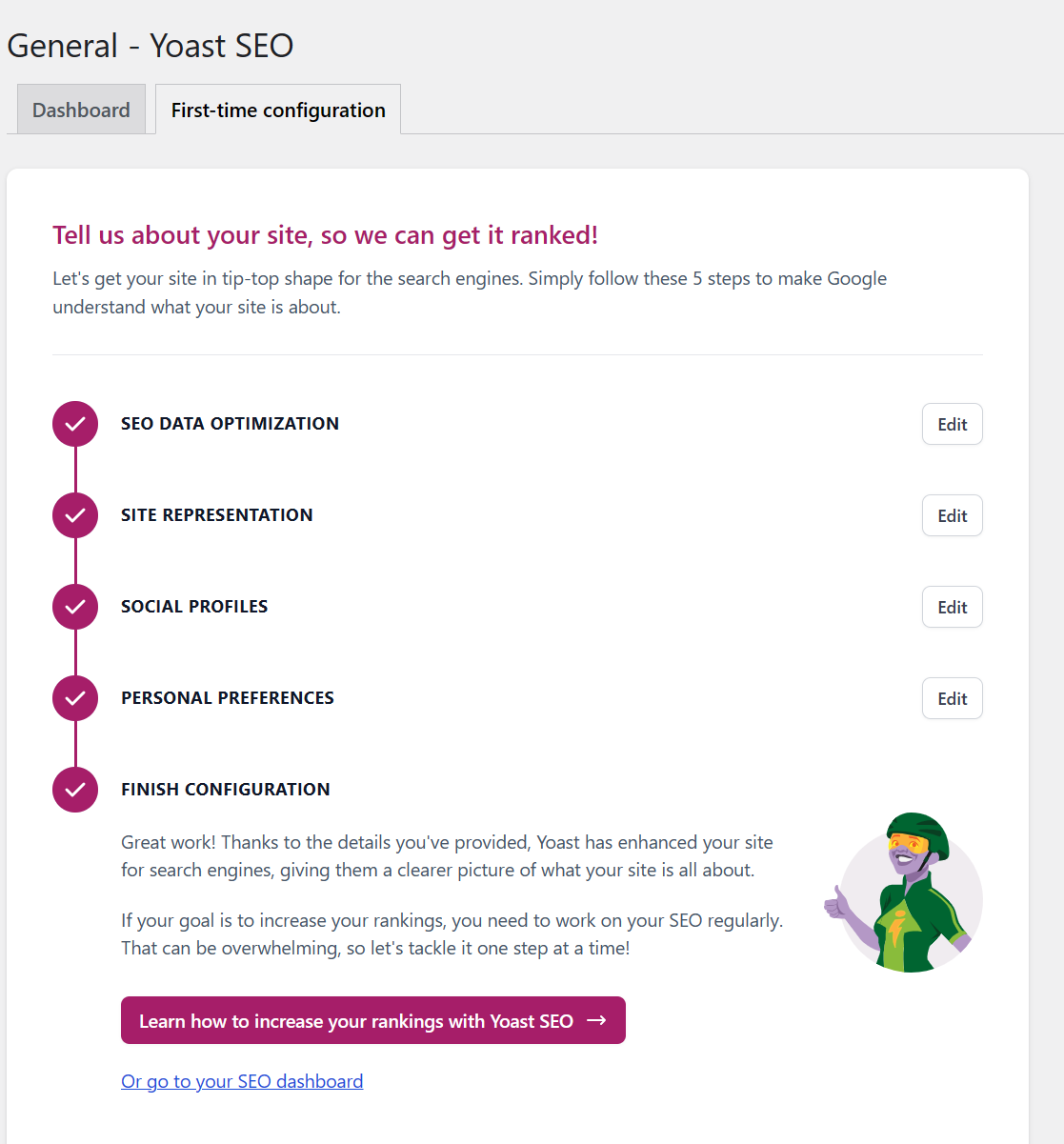This screenshot has width=1064, height=1144.
Task: Click the Finish Configuration checkmark circle
Action: [x=75, y=790]
